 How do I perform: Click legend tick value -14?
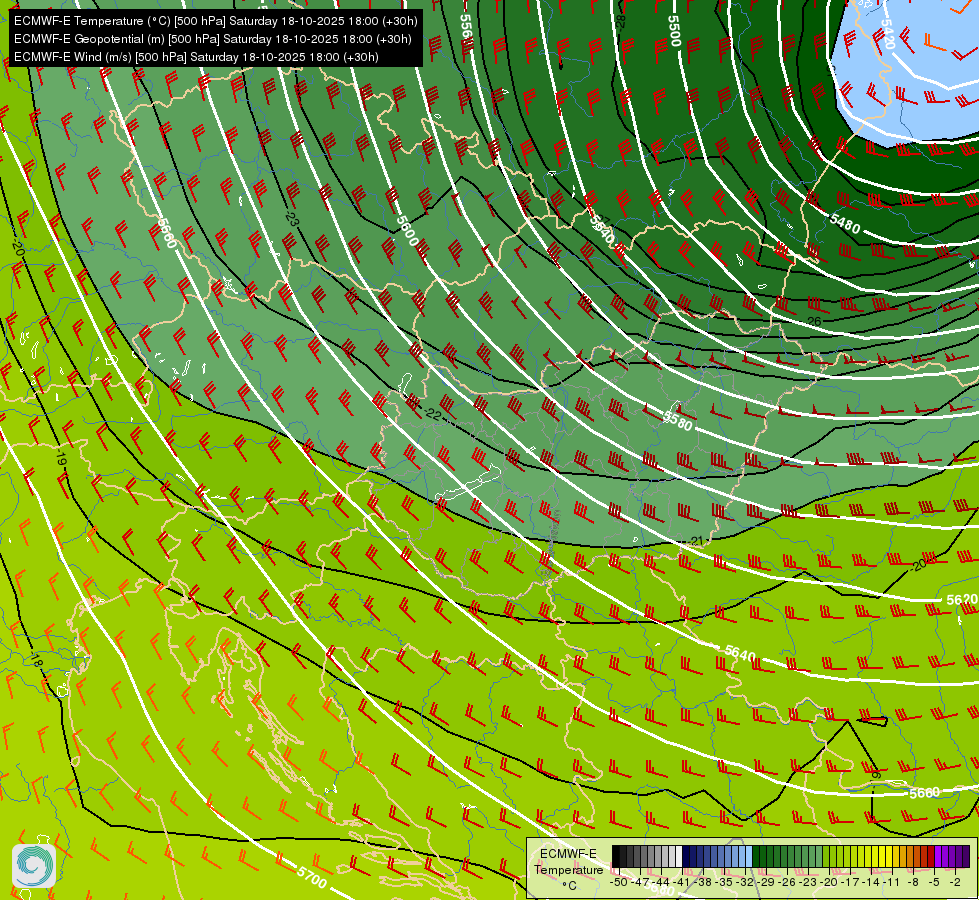pos(871,883)
